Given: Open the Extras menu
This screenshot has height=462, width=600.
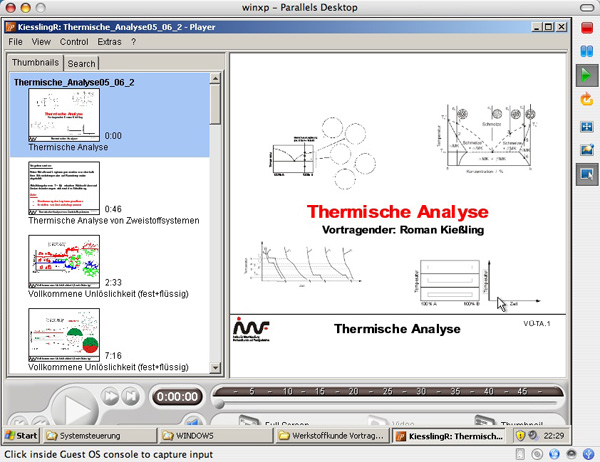Looking at the screenshot, I should point(109,42).
